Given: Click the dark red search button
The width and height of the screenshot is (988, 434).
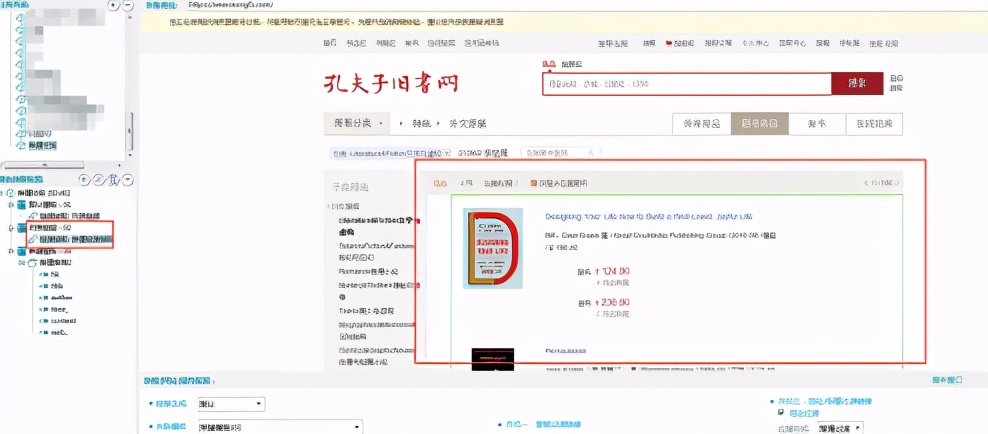Looking at the screenshot, I should [857, 84].
